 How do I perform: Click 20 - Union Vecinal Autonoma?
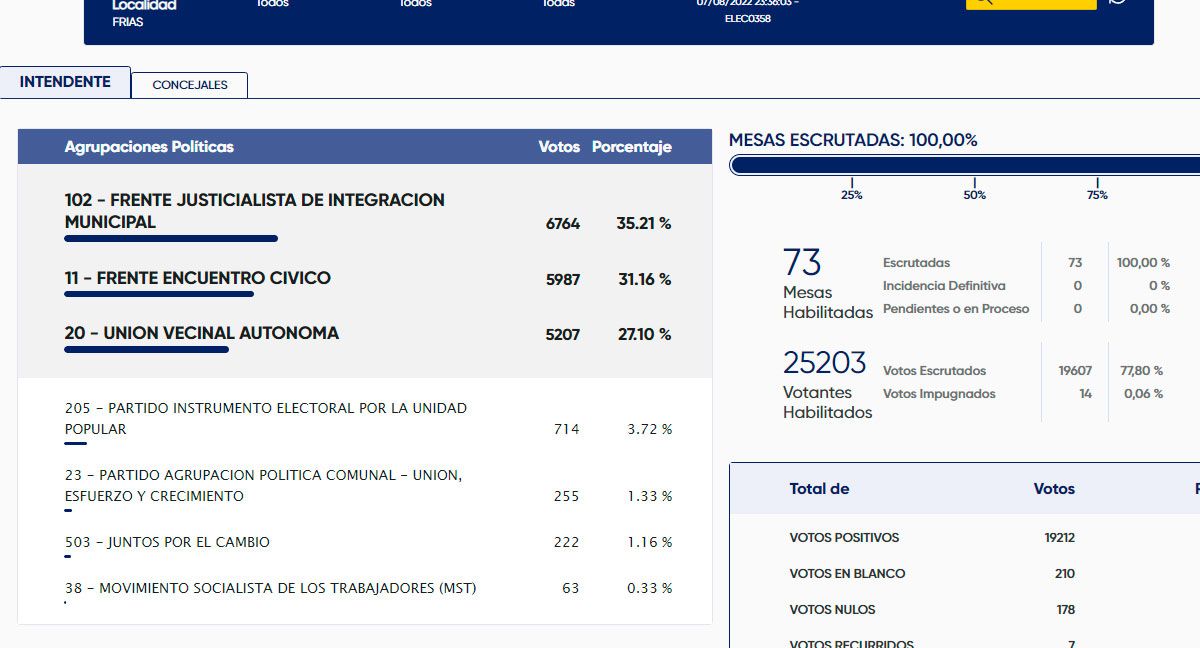click(201, 333)
